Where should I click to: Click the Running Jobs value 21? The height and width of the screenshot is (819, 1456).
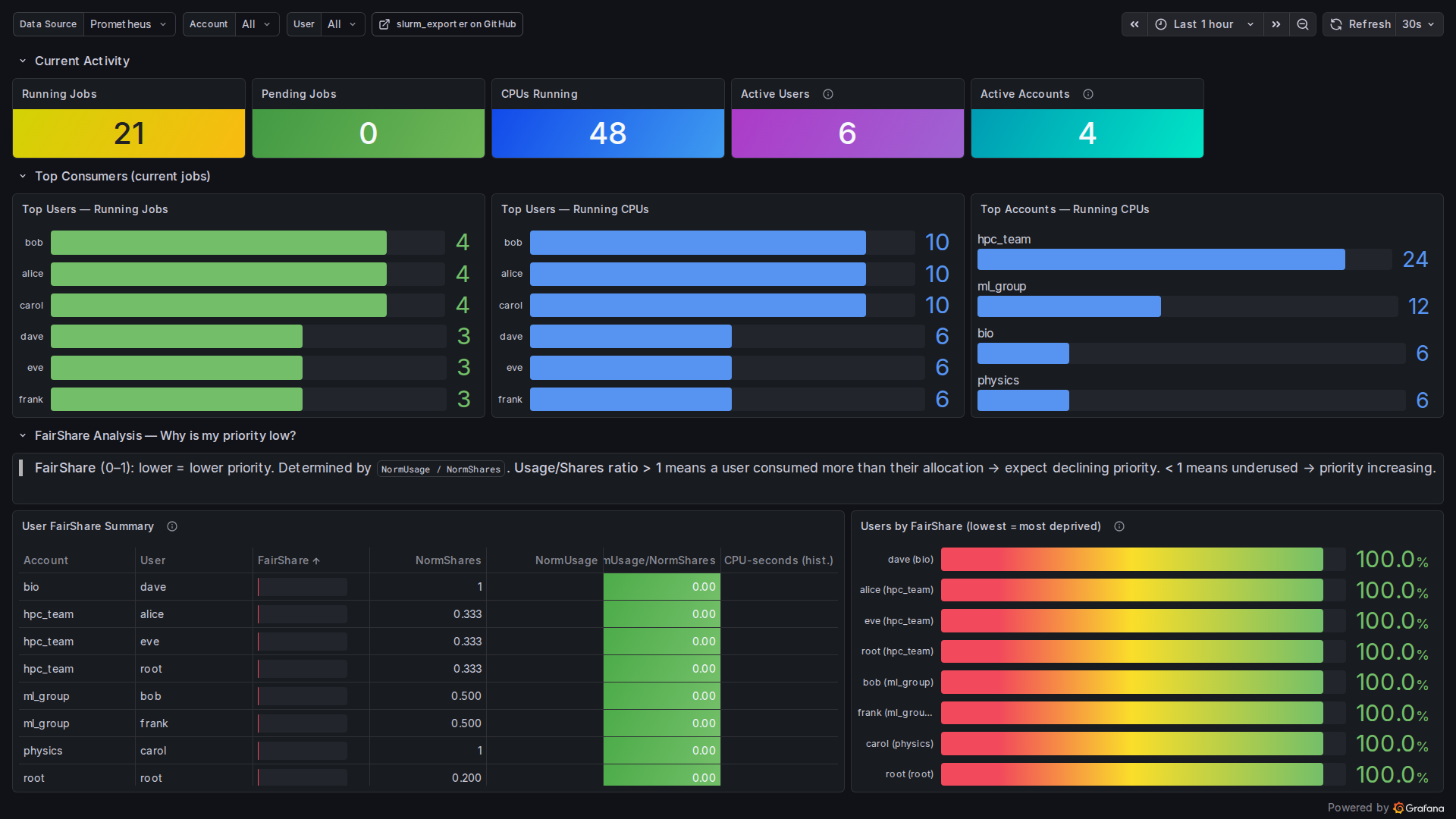click(x=129, y=133)
